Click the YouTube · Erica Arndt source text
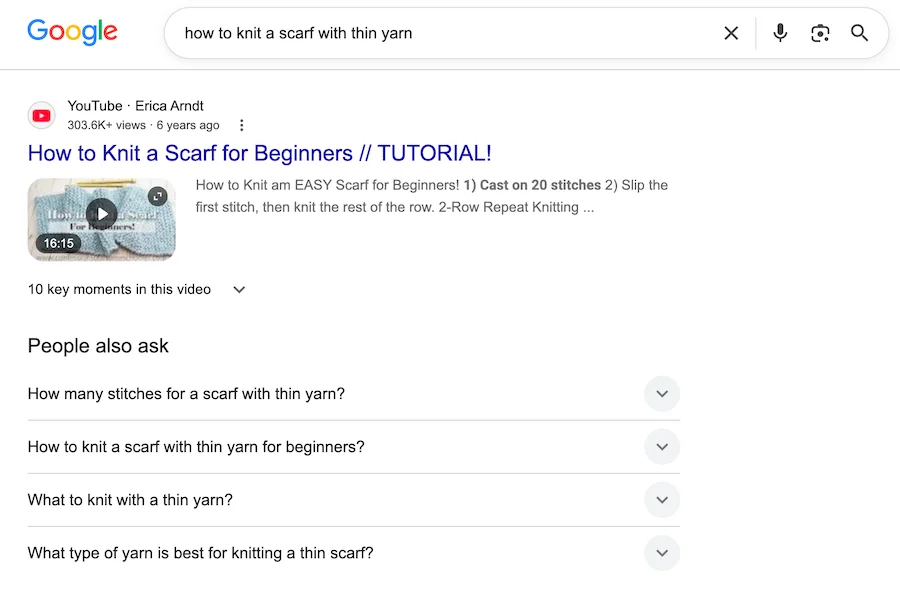The height and width of the screenshot is (594, 900). 135,106
